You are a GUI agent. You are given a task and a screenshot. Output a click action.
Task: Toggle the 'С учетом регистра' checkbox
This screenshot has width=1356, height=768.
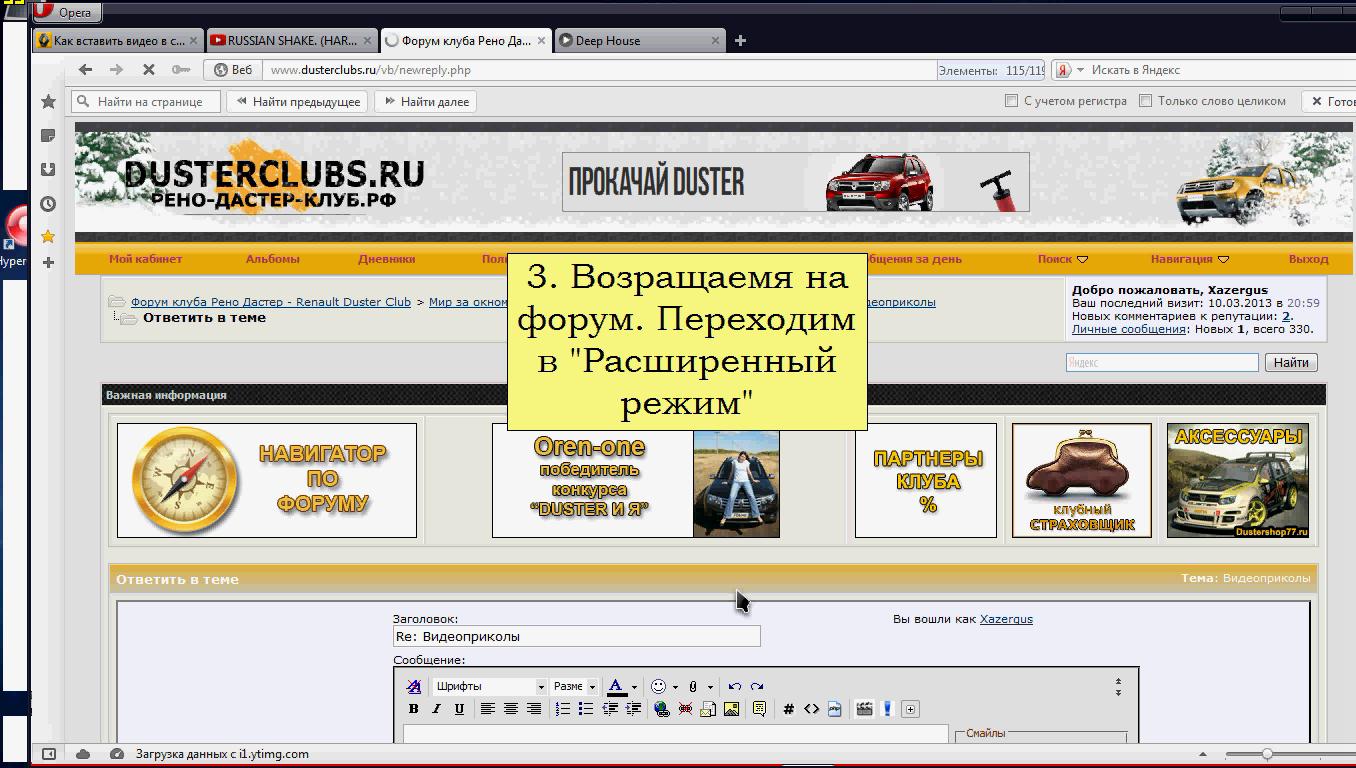tap(1011, 101)
